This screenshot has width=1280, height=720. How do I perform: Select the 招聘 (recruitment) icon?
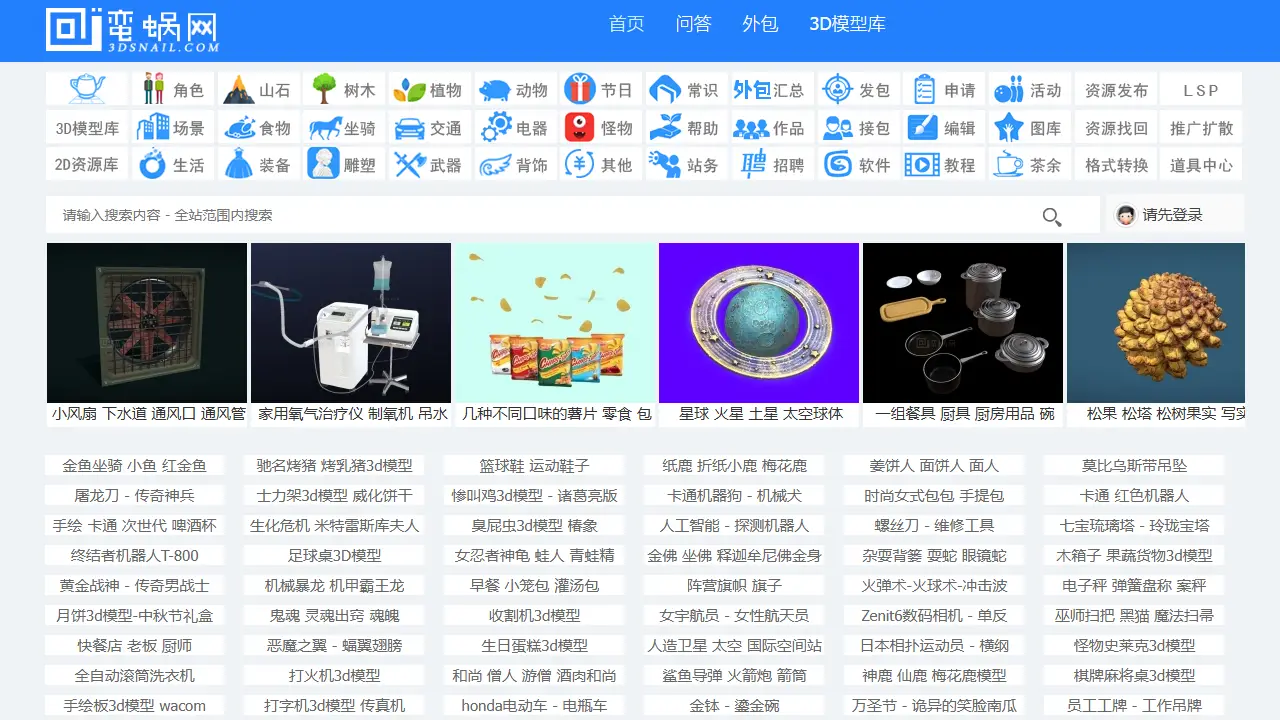[751, 164]
